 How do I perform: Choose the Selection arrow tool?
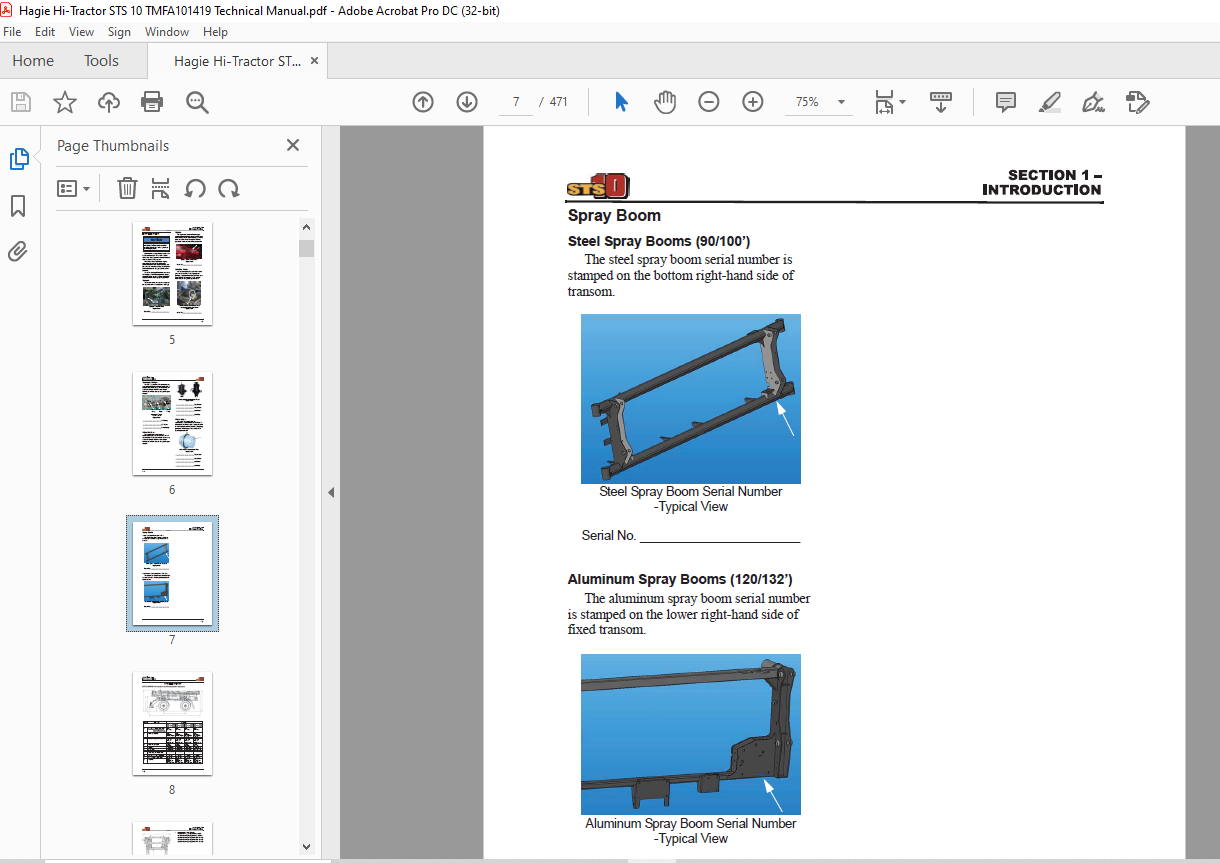(621, 102)
